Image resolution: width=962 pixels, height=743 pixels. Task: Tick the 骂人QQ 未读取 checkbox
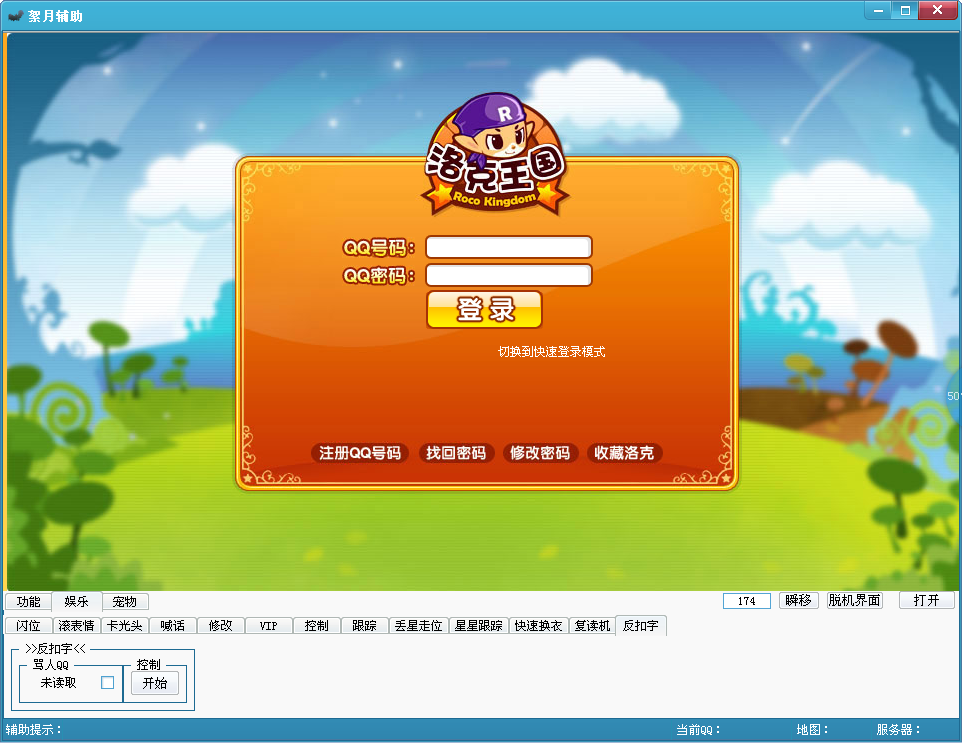coord(107,682)
